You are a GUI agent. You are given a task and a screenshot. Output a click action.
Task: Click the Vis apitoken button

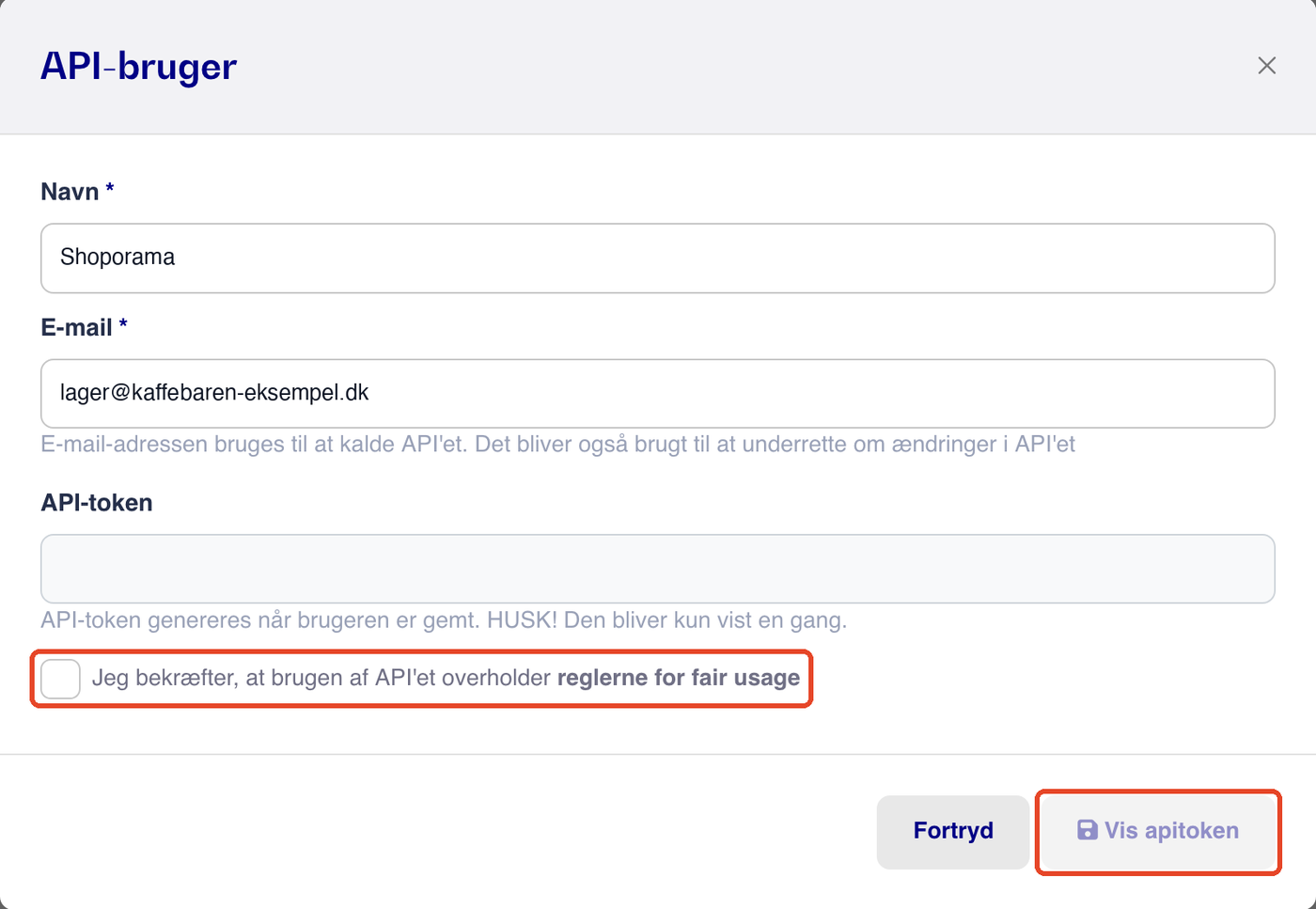(x=1158, y=832)
